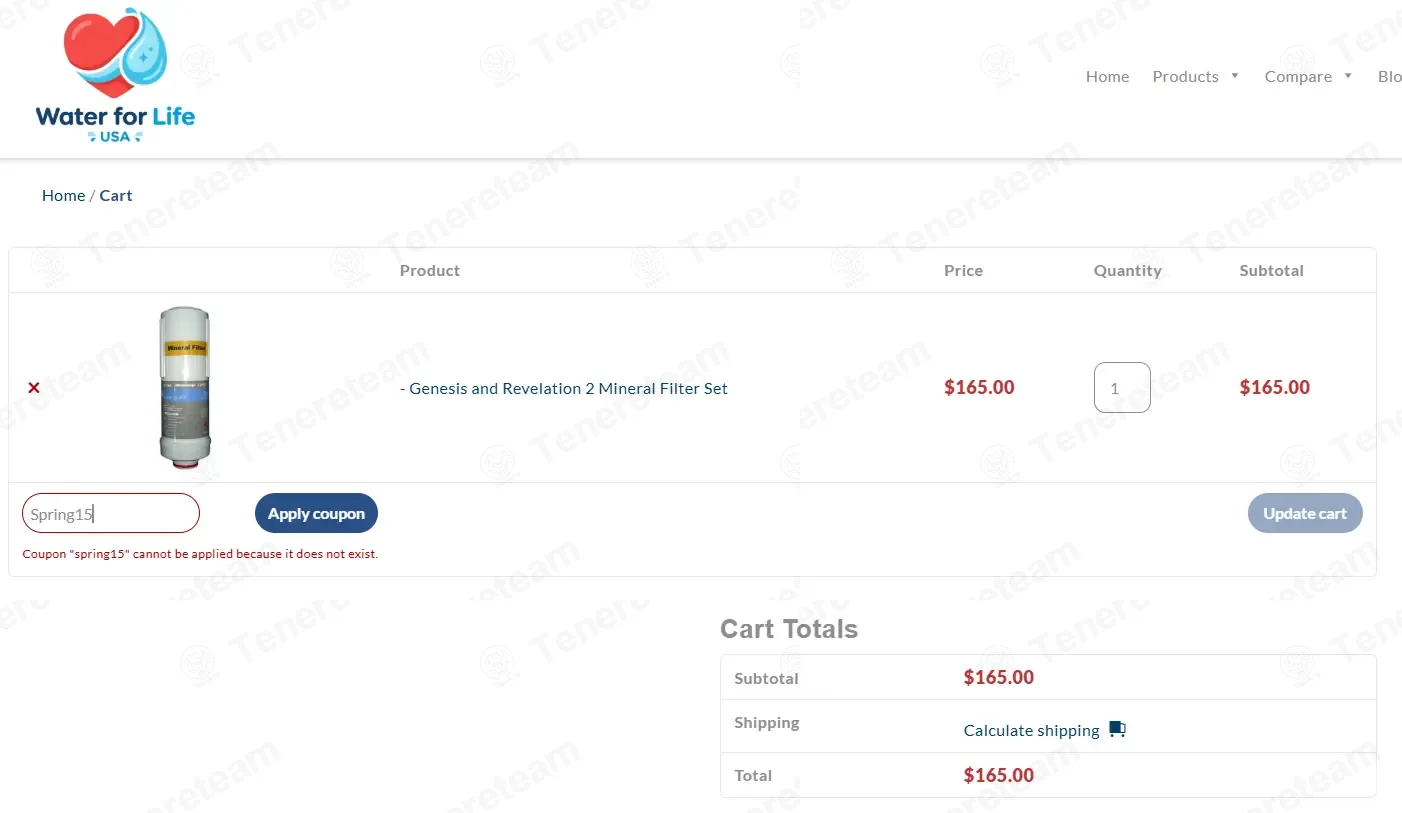Click the Water for Life USA logo
This screenshot has height=813, width=1402.
[x=115, y=76]
